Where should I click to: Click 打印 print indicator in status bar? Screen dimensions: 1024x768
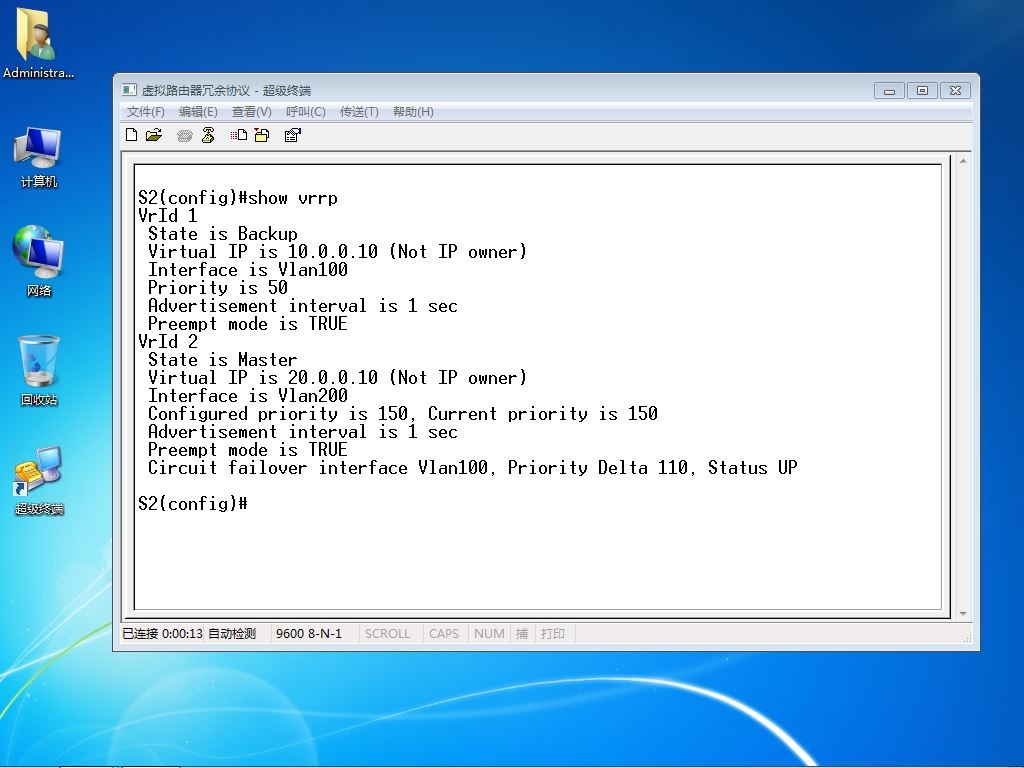(x=552, y=633)
